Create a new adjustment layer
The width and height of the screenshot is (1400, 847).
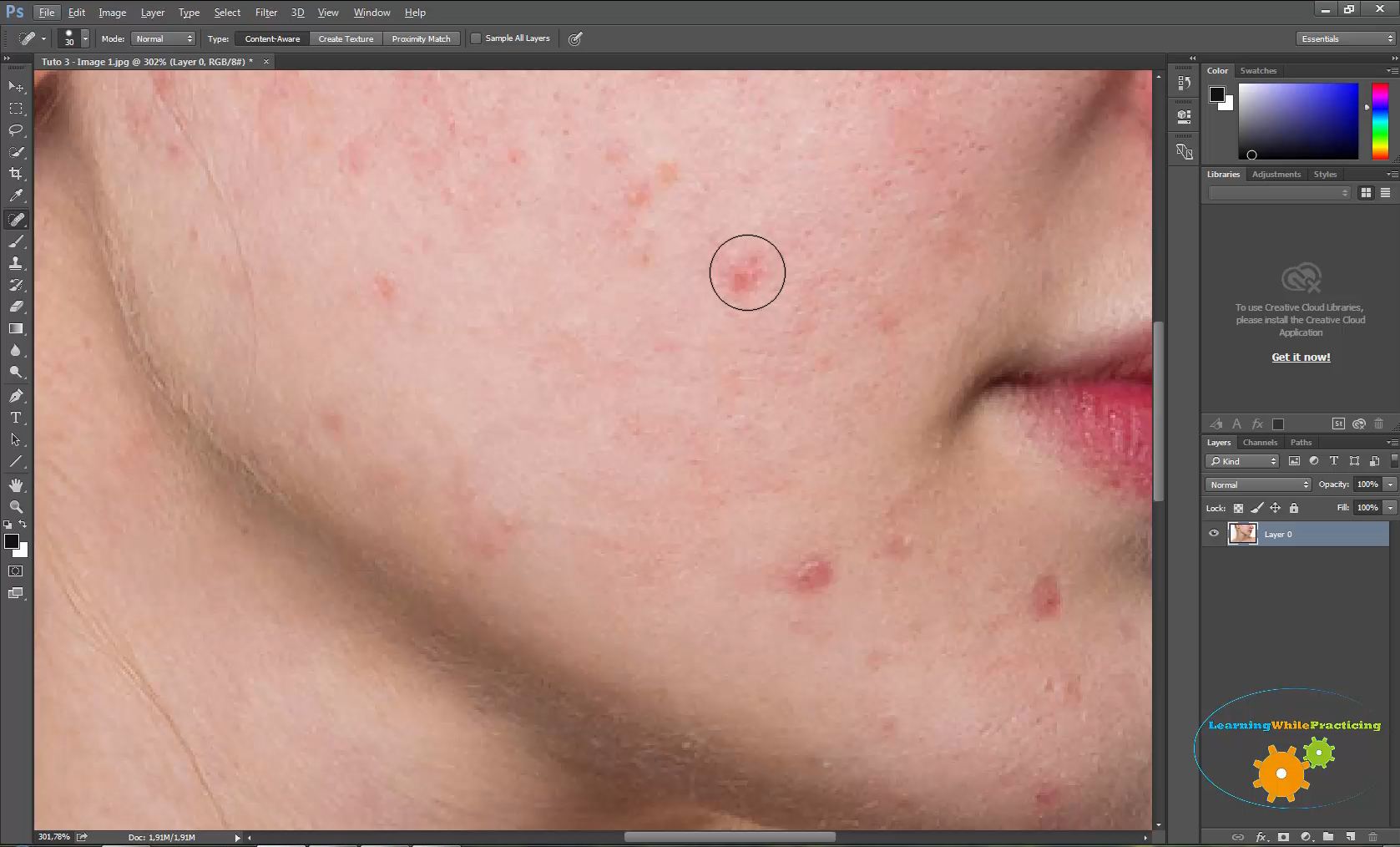[1306, 836]
